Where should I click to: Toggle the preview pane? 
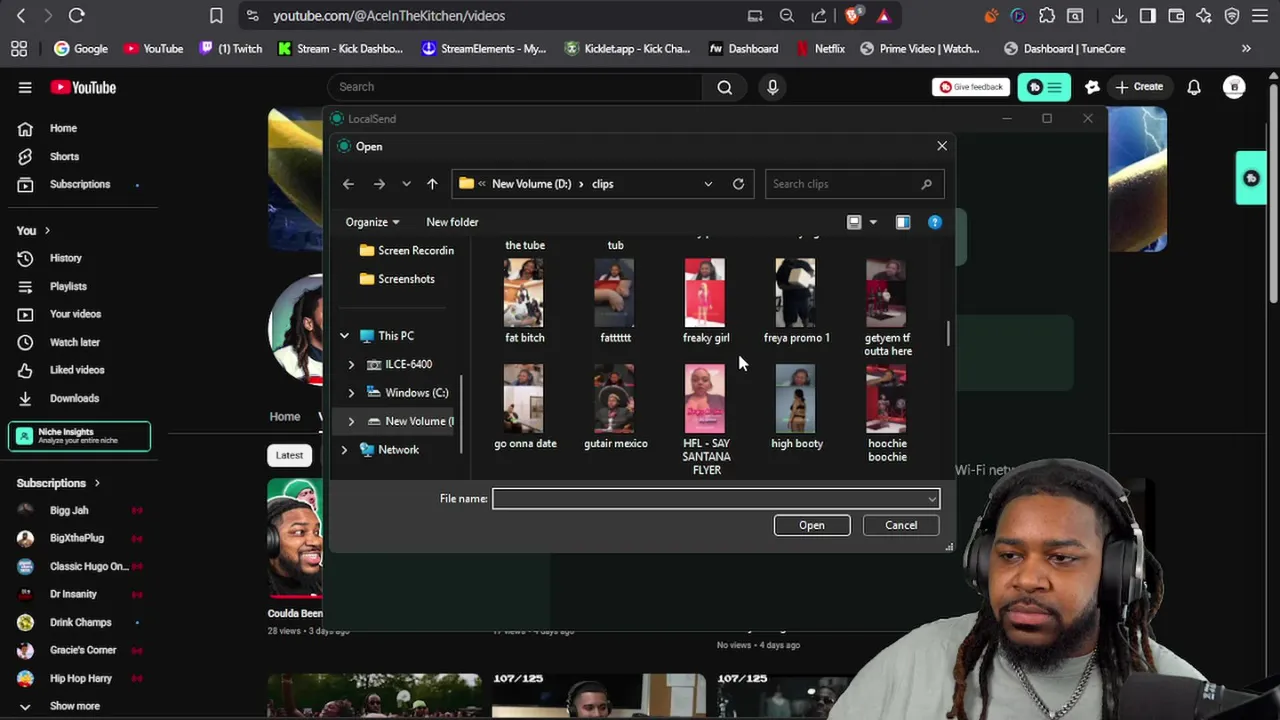click(x=903, y=222)
